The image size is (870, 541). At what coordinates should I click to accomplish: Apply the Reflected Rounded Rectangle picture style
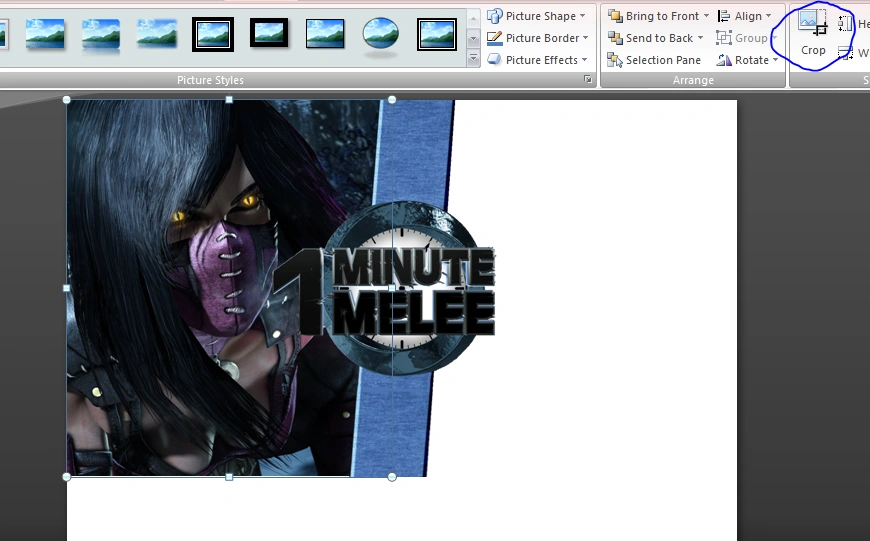pos(100,36)
